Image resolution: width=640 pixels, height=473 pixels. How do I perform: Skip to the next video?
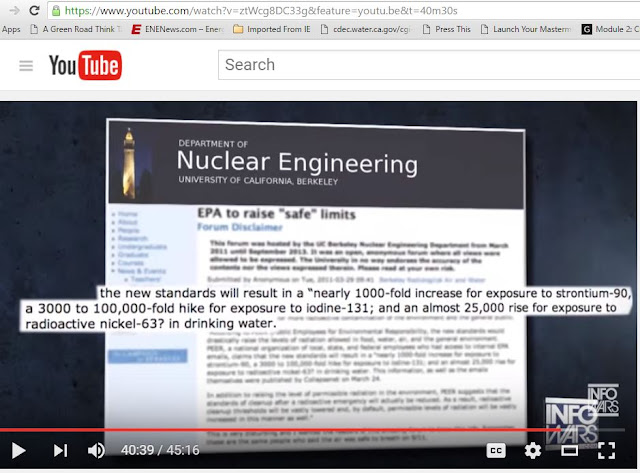coord(60,451)
